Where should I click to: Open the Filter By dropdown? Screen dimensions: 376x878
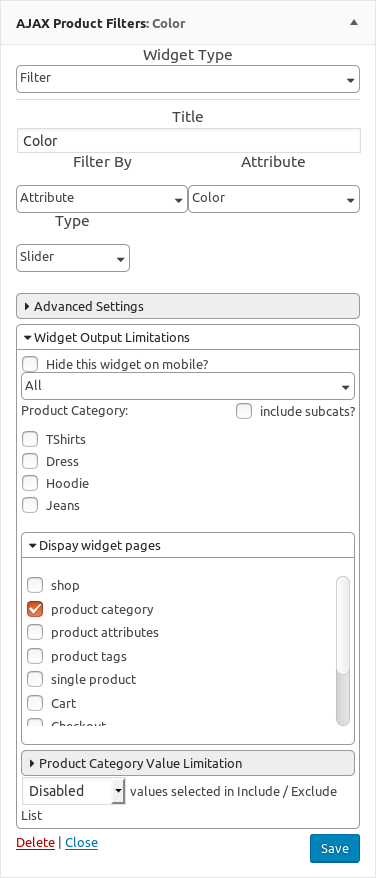click(x=102, y=199)
